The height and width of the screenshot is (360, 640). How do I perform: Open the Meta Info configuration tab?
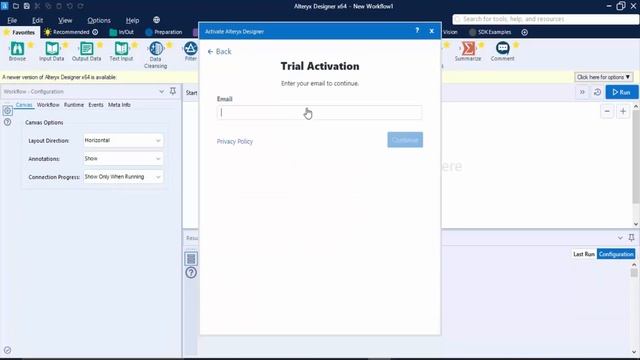pyautogui.click(x=119, y=105)
